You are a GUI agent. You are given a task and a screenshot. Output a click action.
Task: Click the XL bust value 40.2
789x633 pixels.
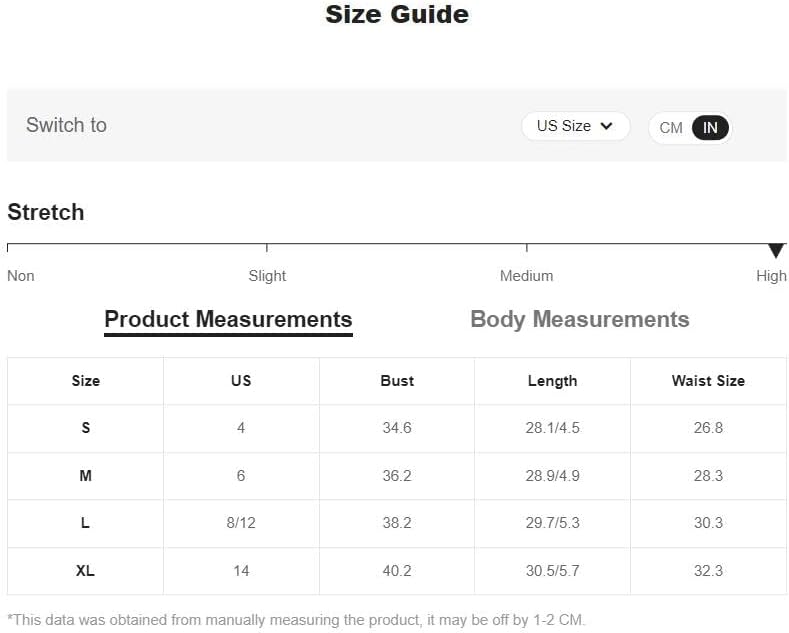[x=397, y=571]
